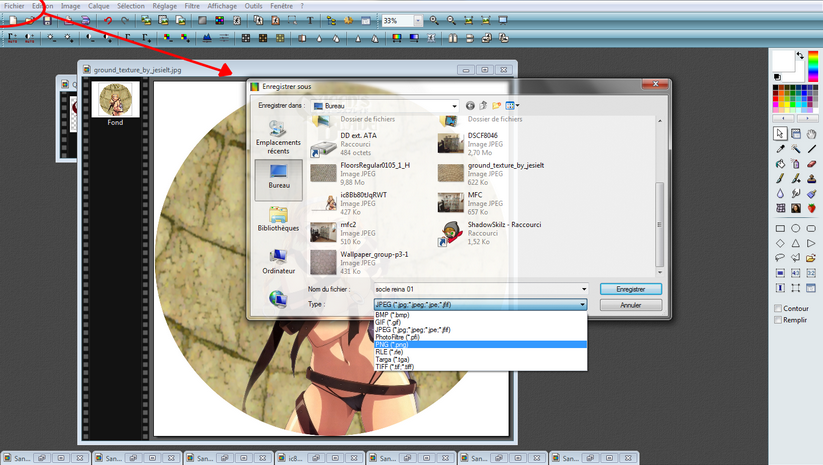Choose the upward Triangle selection shape

(796, 243)
